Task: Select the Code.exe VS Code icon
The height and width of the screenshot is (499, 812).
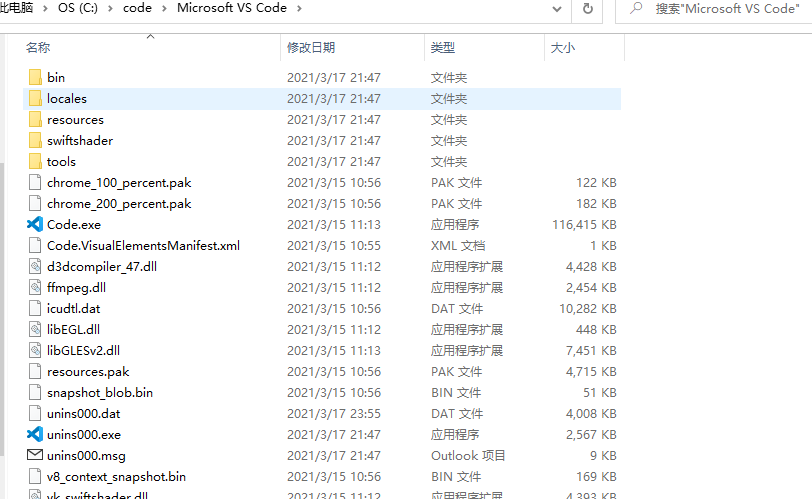Action: 35,224
